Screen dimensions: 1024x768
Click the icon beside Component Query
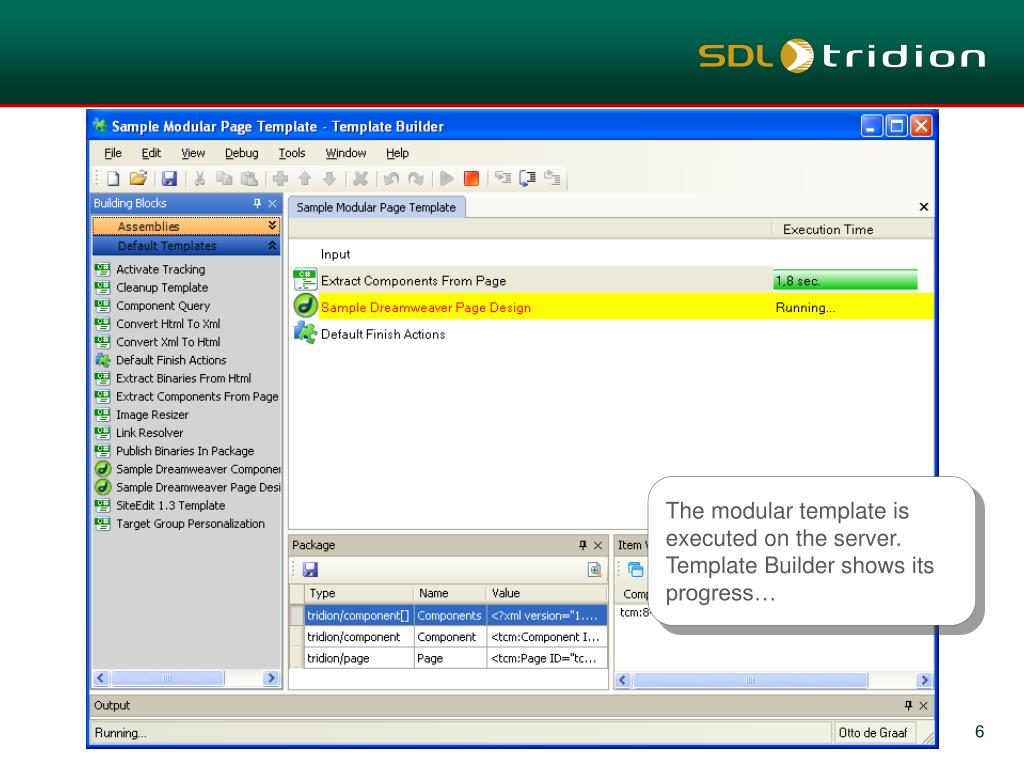click(103, 306)
